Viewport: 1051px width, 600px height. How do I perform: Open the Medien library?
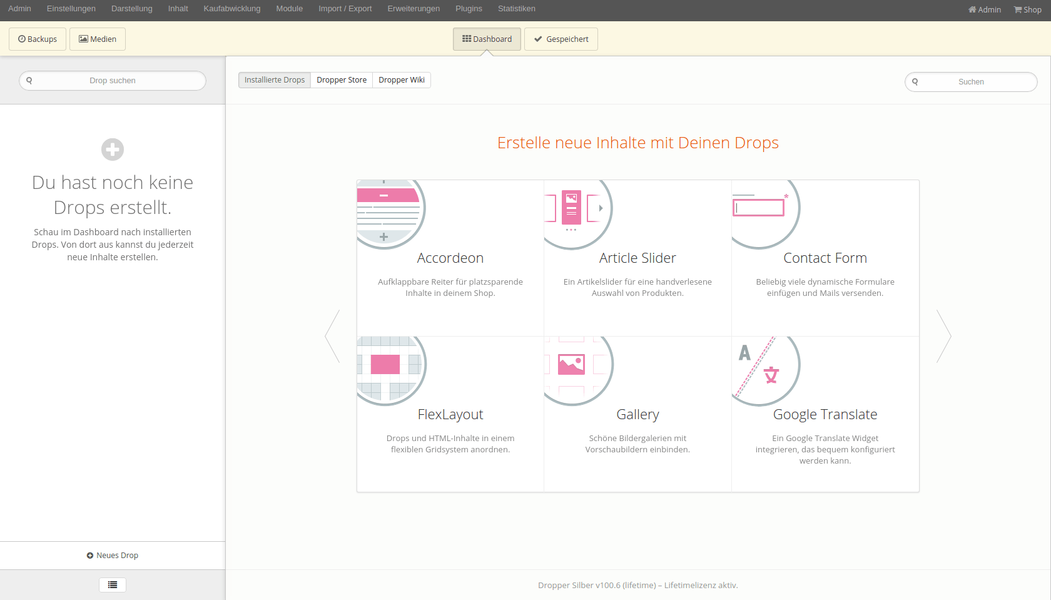pyautogui.click(x=97, y=39)
